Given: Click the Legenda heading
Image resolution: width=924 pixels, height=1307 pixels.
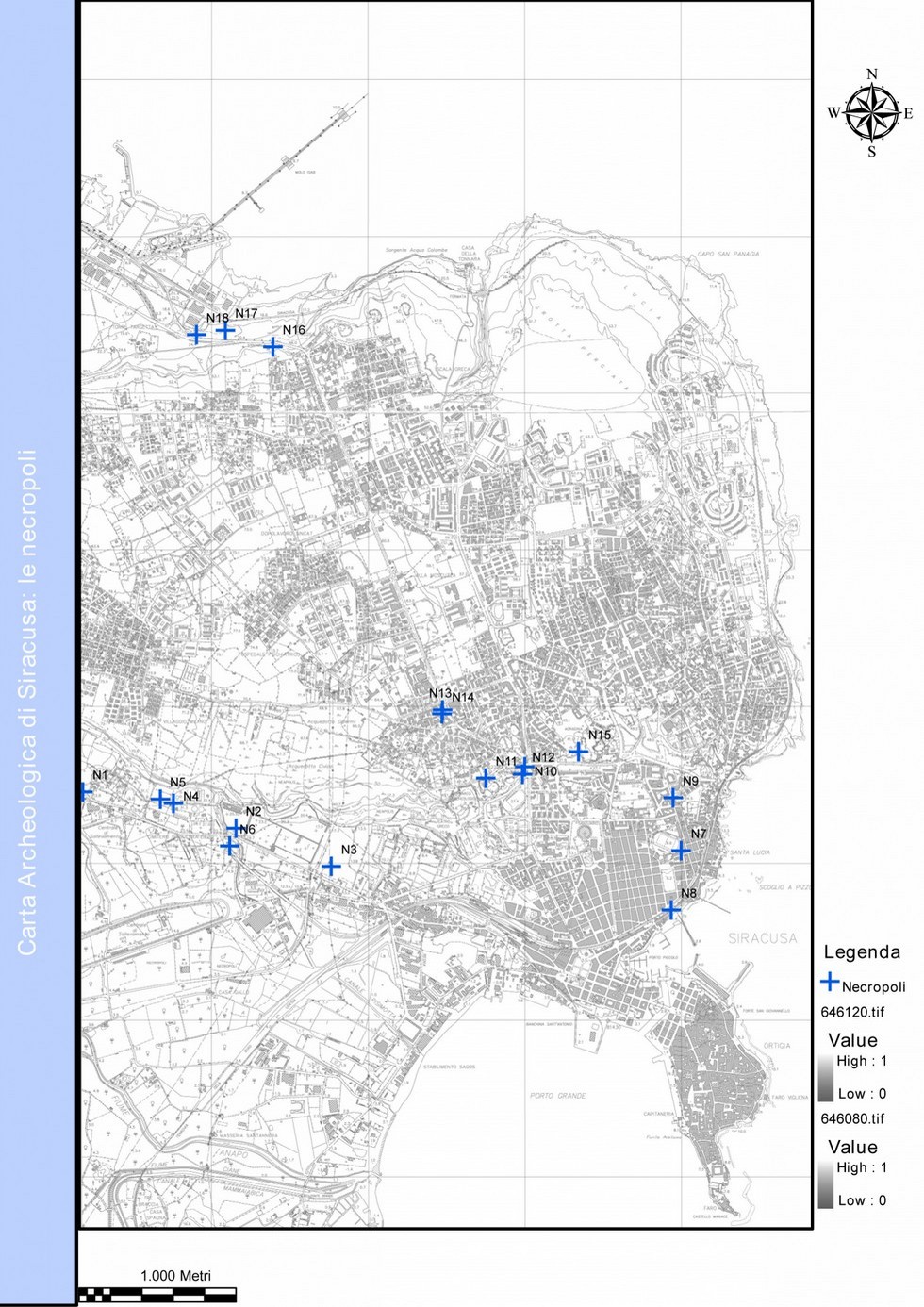Looking at the screenshot, I should click(x=862, y=952).
